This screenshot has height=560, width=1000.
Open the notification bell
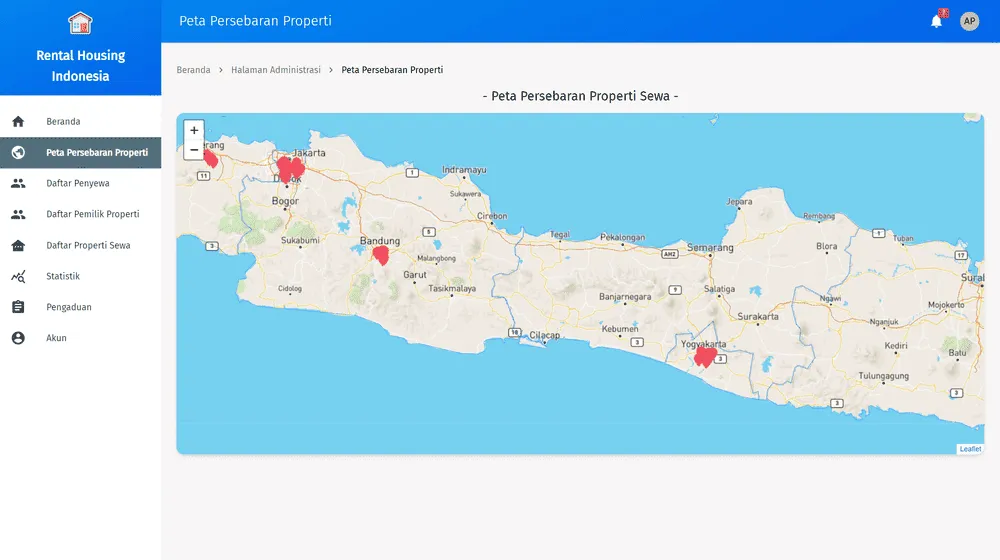pyautogui.click(x=936, y=21)
